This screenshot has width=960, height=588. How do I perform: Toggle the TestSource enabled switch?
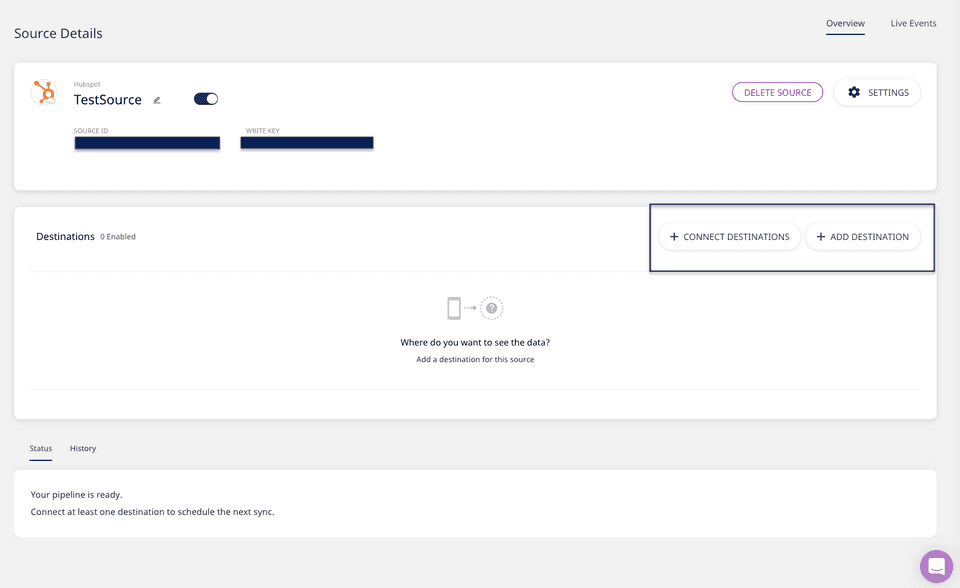pyautogui.click(x=206, y=99)
